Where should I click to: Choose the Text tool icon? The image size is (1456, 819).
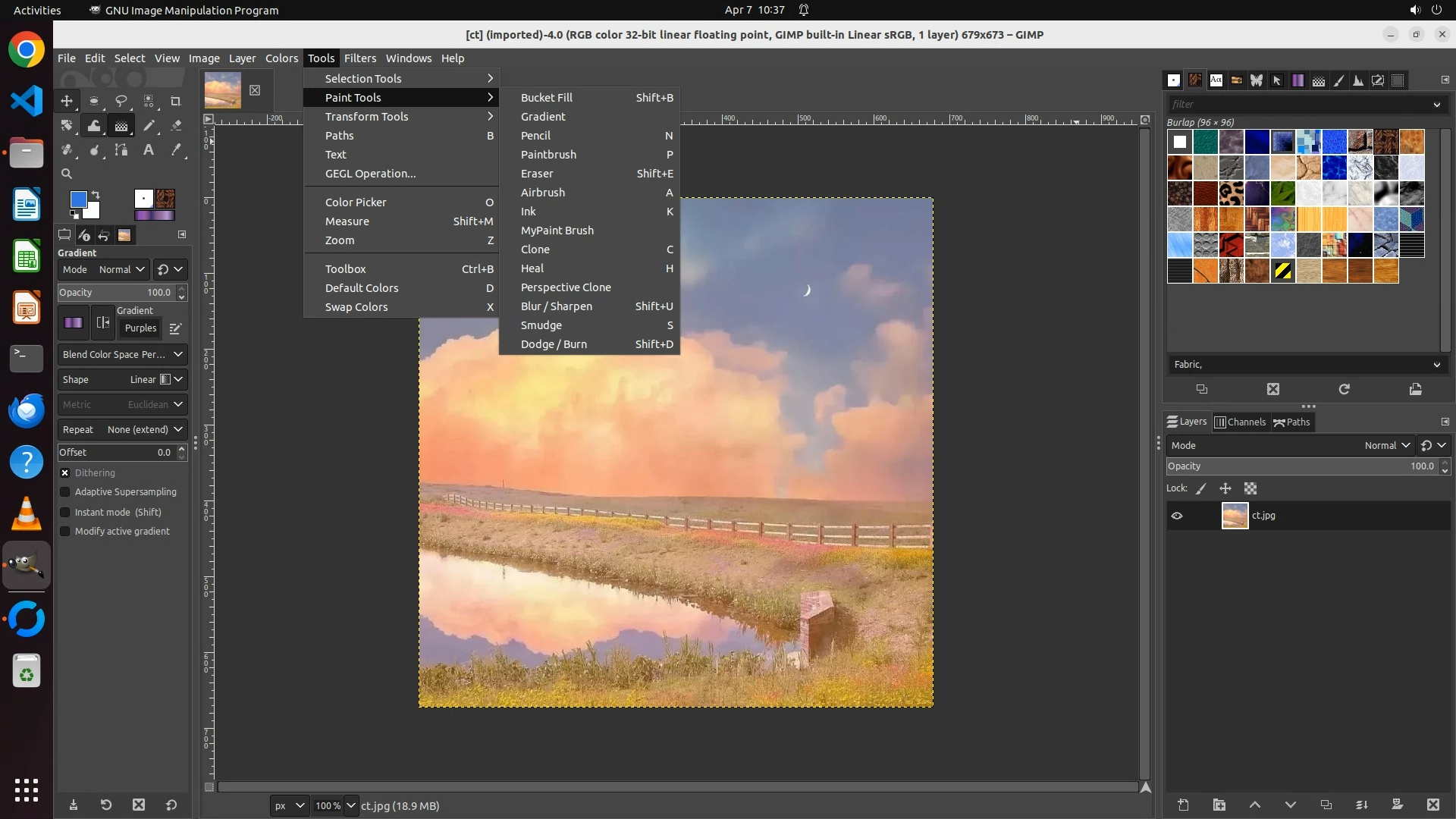[x=149, y=150]
